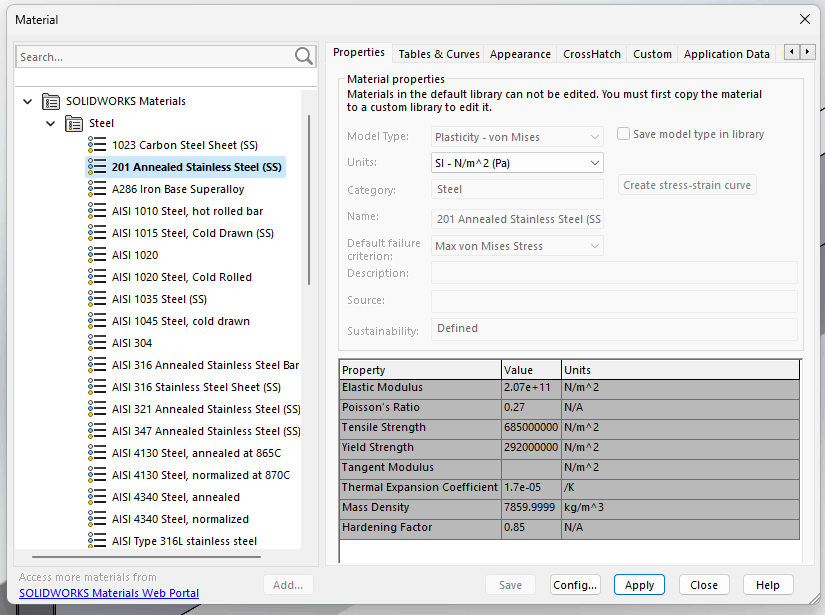
Task: Click the AISI 4130 Steel normalized at 870C icon
Action: pos(97,475)
